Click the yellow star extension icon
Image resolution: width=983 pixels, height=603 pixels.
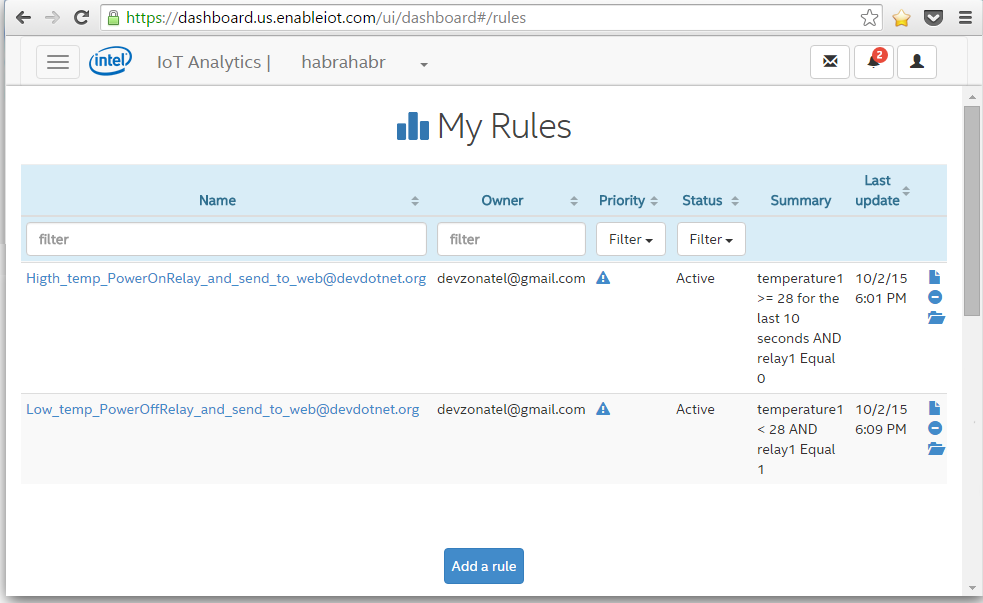pyautogui.click(x=902, y=18)
